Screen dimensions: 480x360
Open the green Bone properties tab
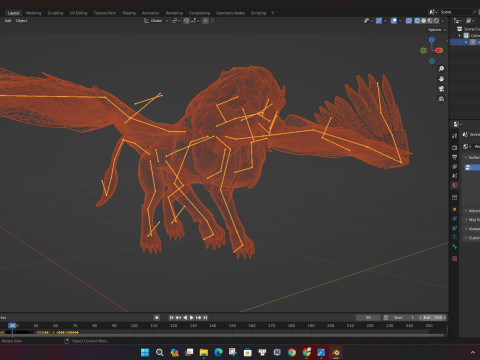click(x=455, y=247)
